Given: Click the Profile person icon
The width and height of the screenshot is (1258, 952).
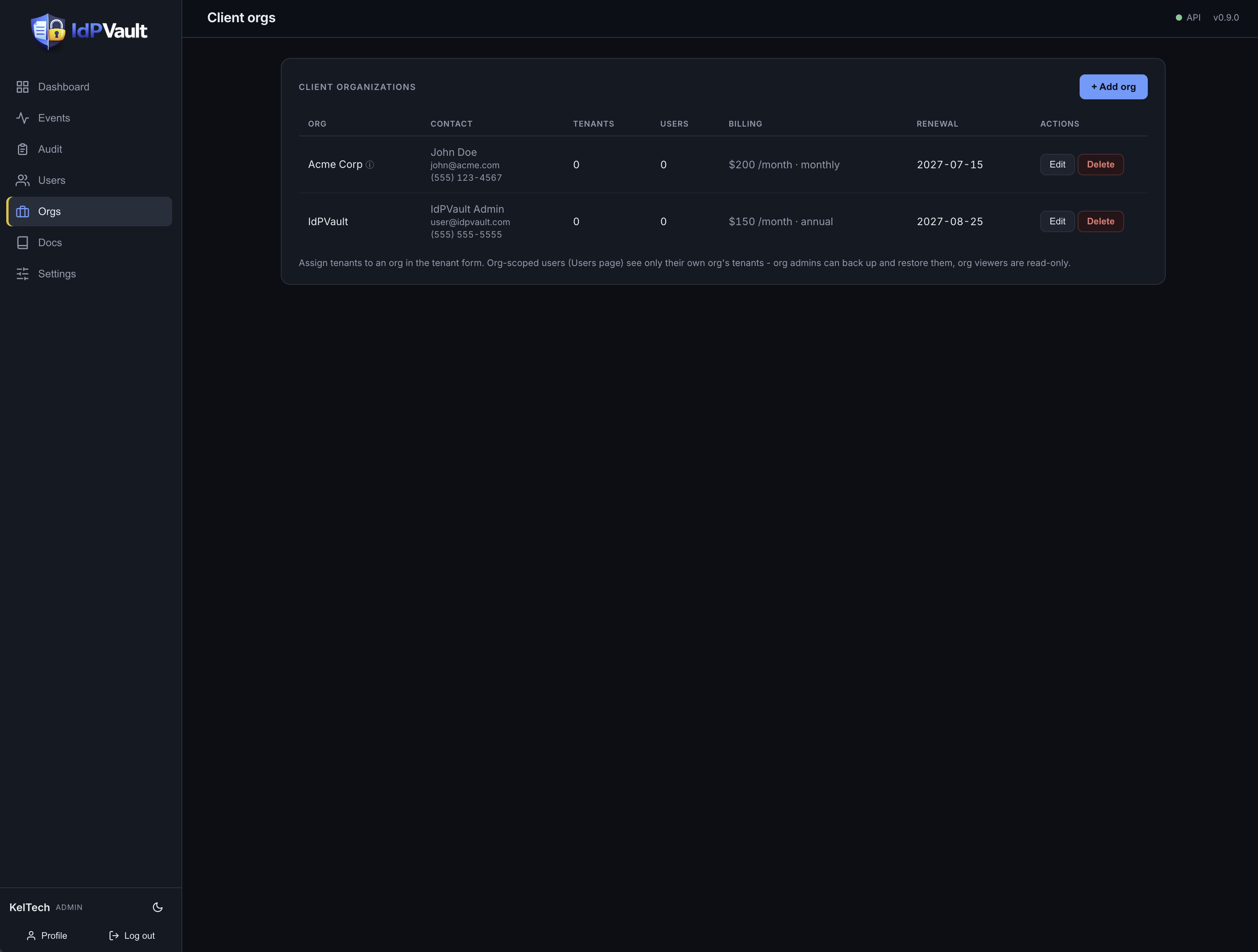Looking at the screenshot, I should (31, 936).
